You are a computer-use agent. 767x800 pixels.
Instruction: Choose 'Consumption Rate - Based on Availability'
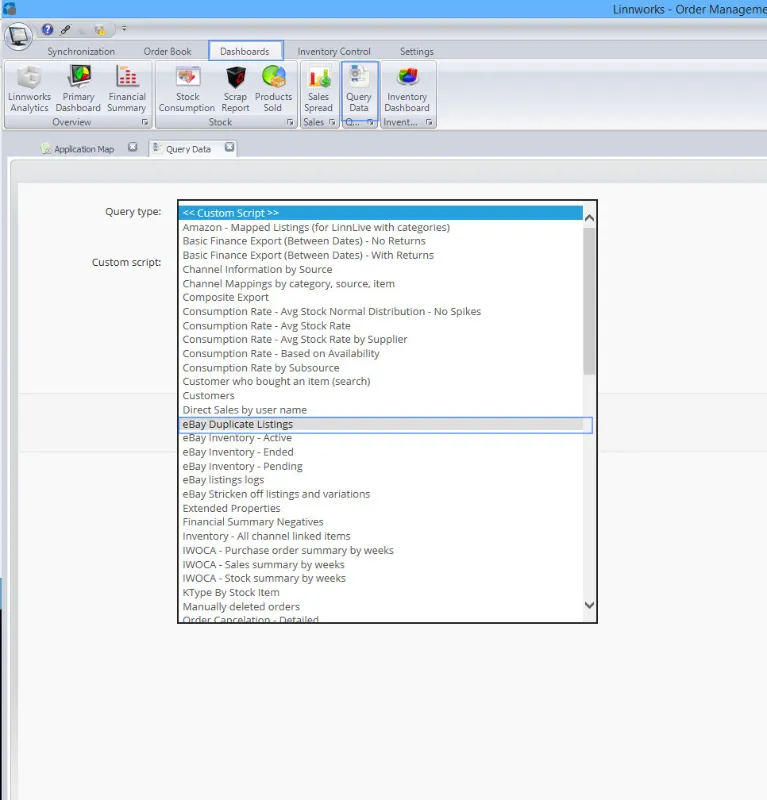(381, 354)
